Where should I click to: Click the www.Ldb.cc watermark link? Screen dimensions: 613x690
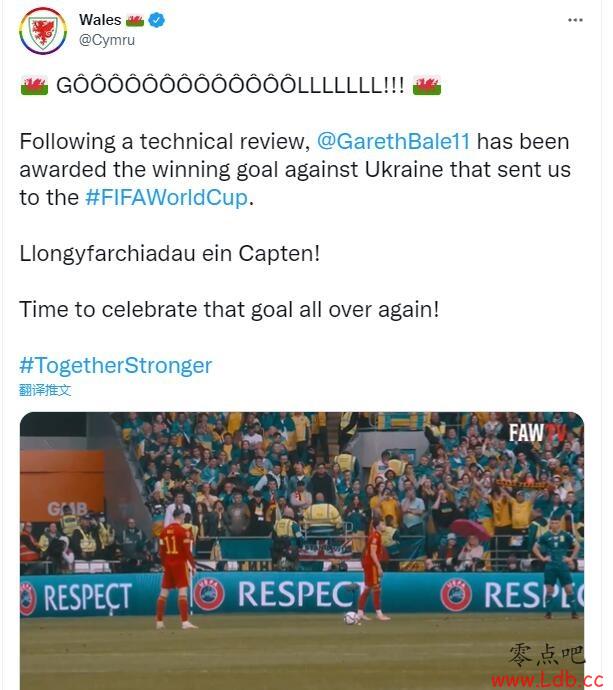click(x=547, y=680)
